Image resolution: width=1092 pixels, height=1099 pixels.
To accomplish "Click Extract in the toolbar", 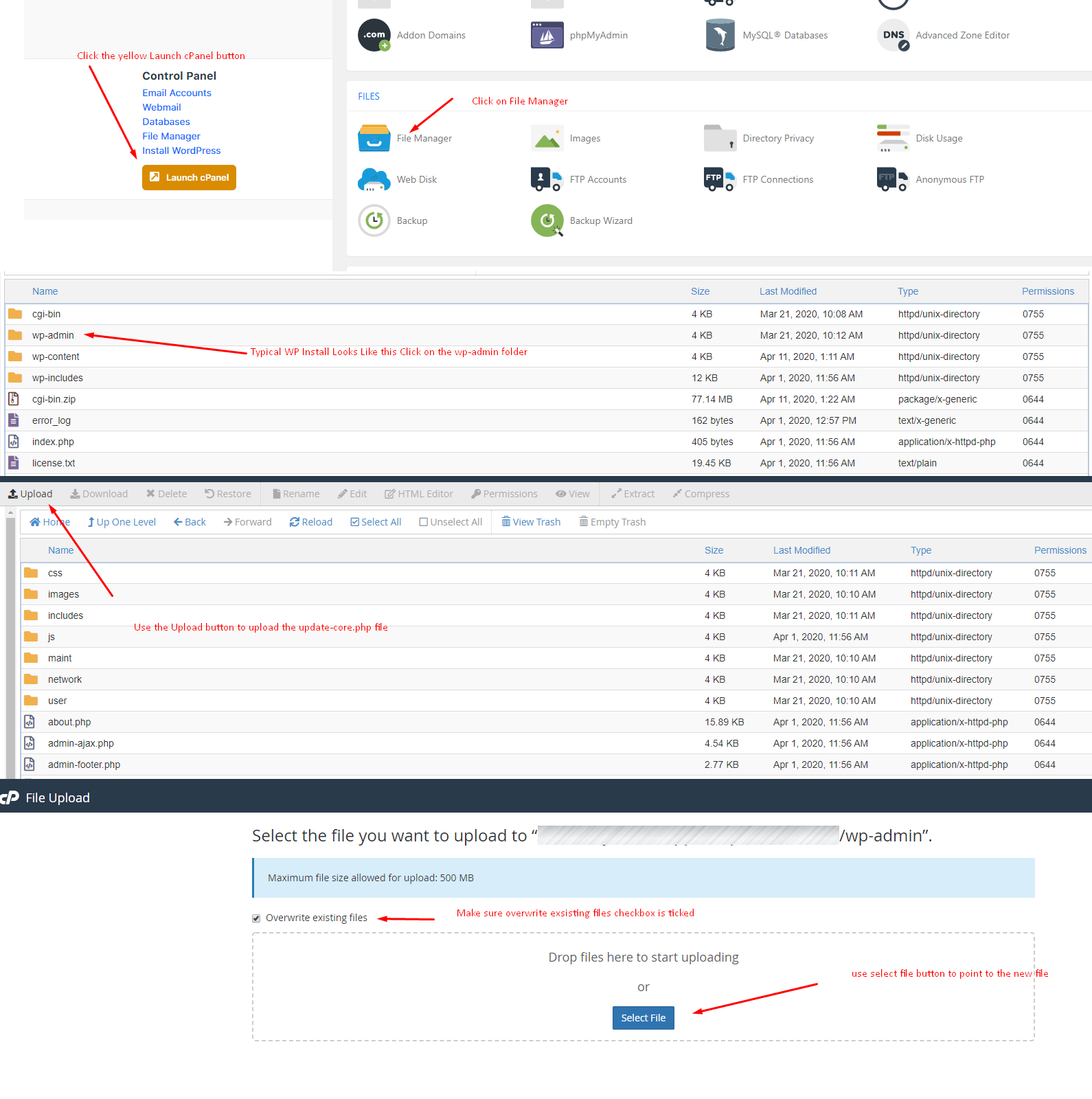I will pyautogui.click(x=633, y=494).
